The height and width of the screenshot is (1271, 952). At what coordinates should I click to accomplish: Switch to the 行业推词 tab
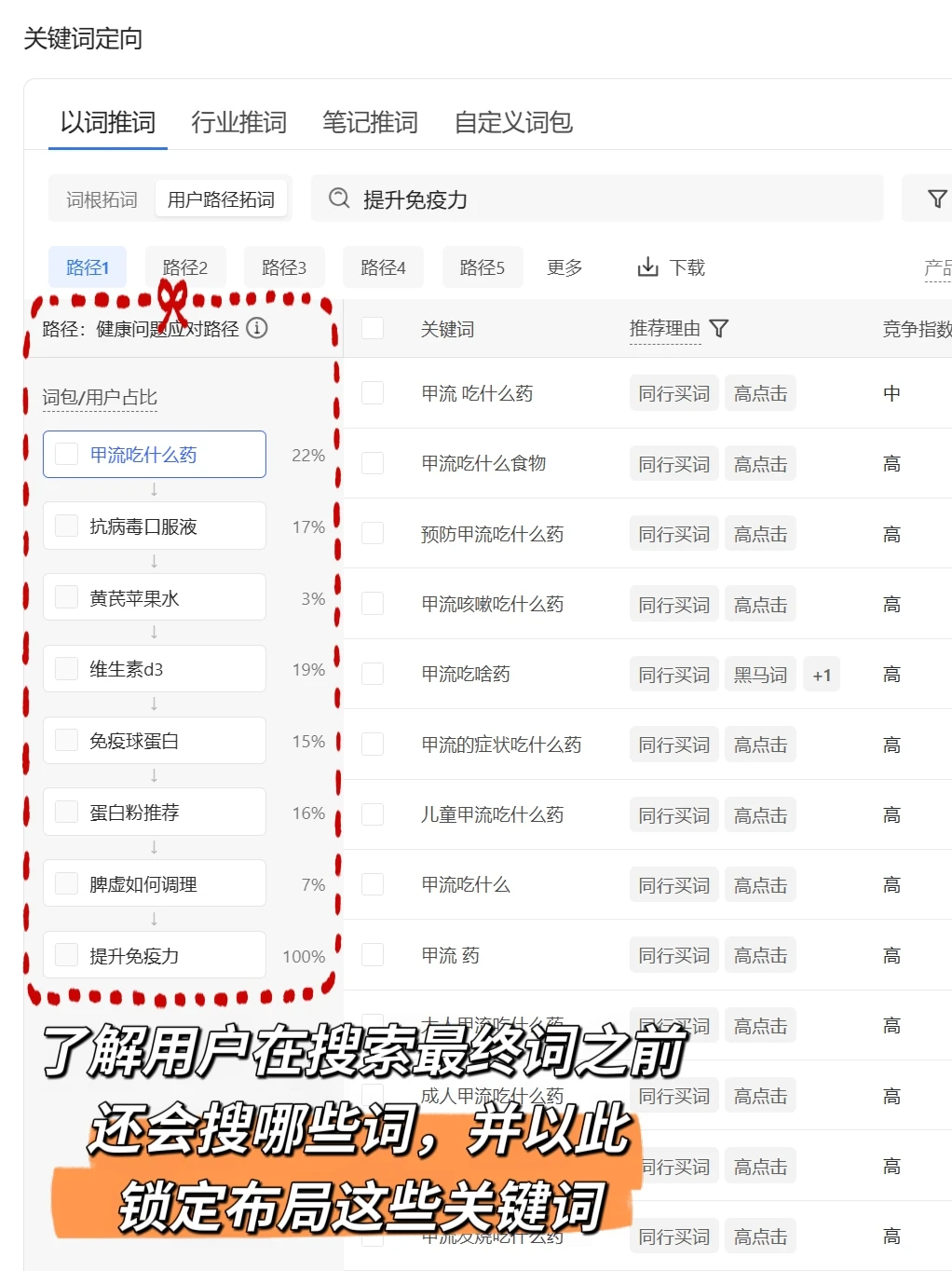pyautogui.click(x=238, y=122)
